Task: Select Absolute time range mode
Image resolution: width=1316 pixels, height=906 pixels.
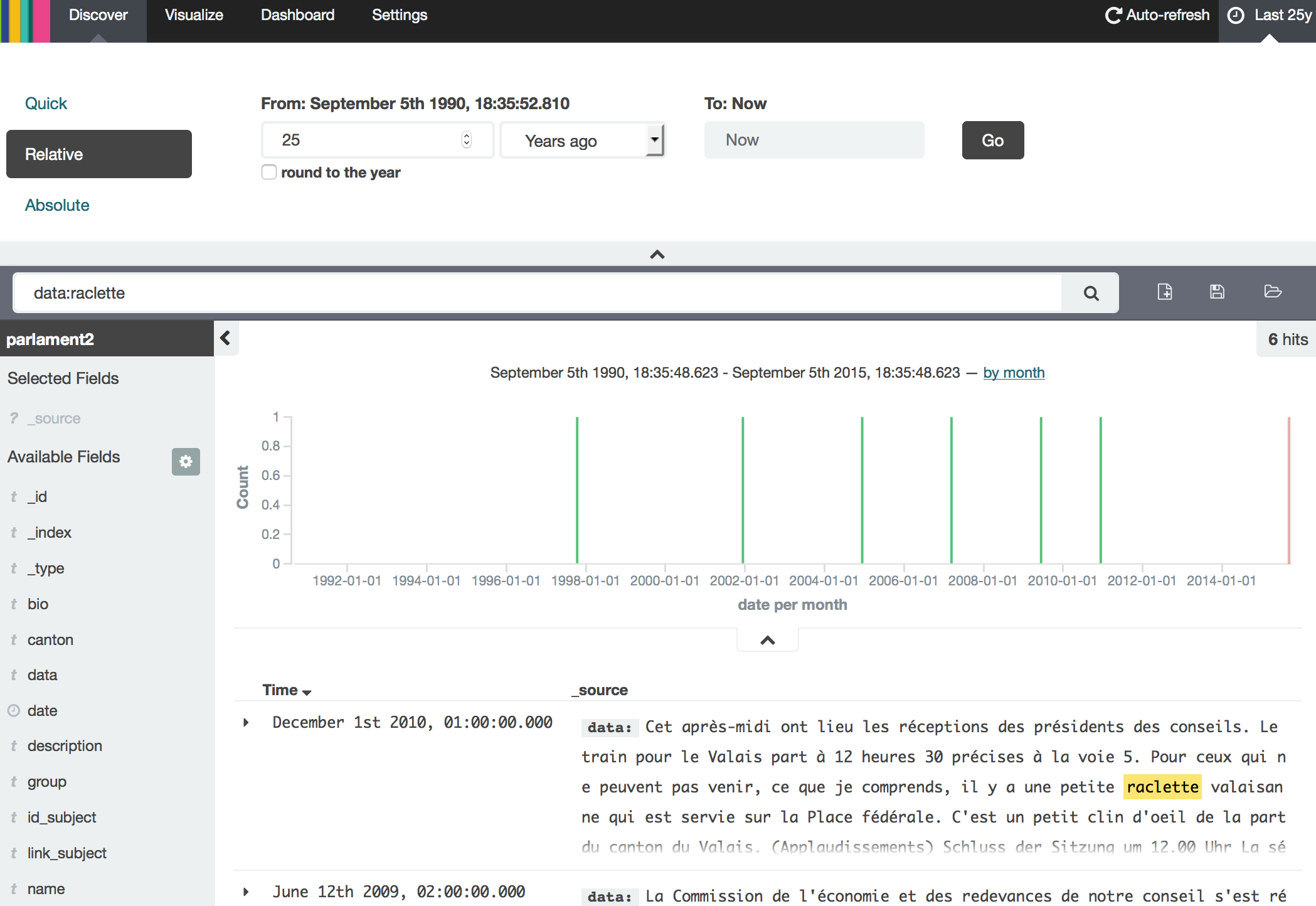Action: 57,205
